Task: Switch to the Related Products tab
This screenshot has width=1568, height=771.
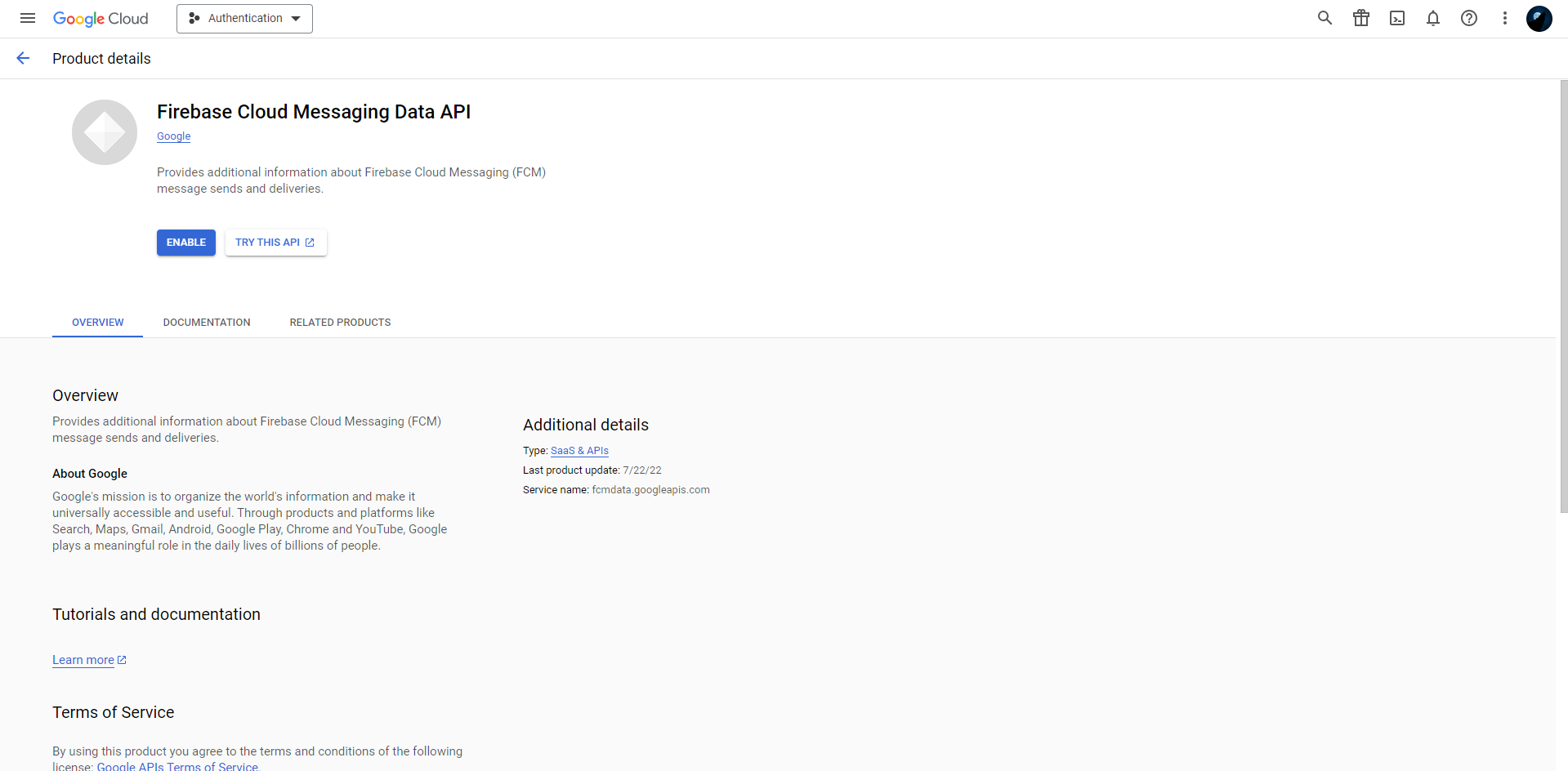Action: [x=340, y=323]
